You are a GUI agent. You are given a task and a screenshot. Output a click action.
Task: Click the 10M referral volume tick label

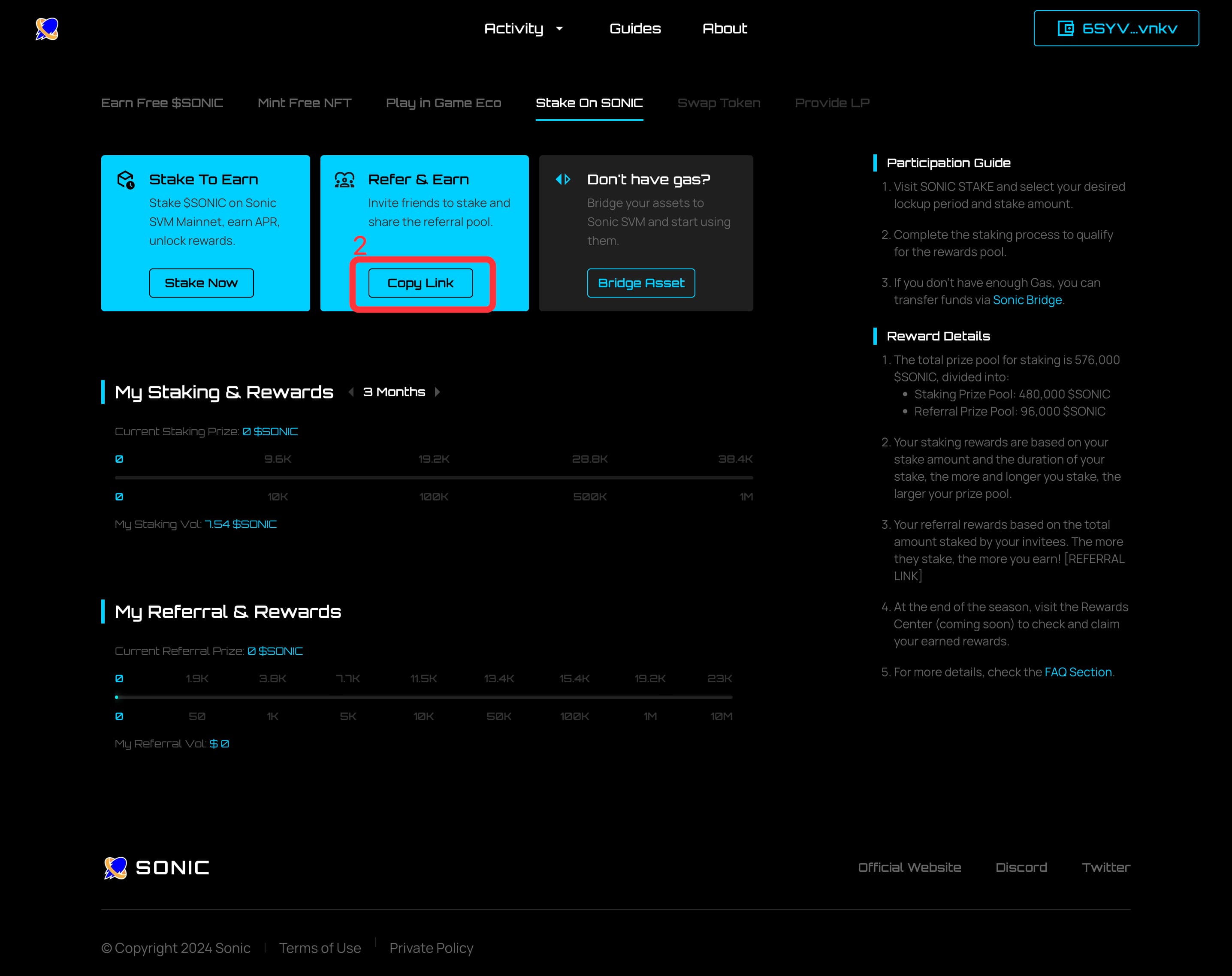pos(721,716)
